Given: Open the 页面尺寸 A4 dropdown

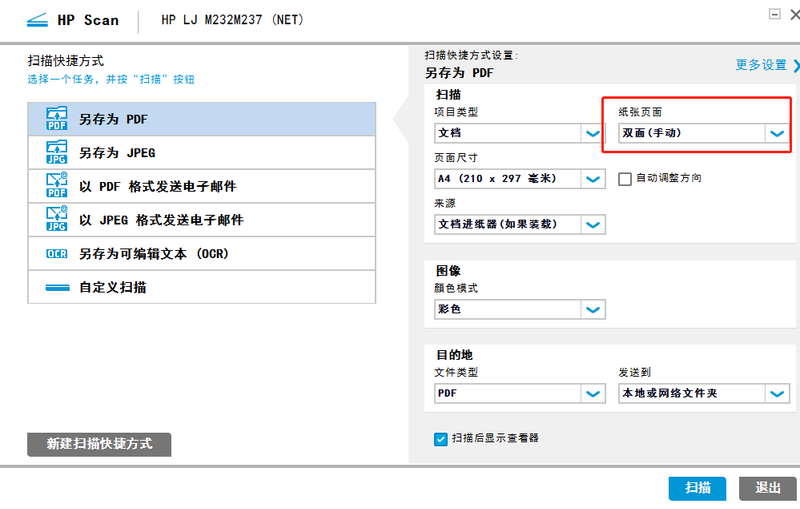Looking at the screenshot, I should pyautogui.click(x=592, y=179).
